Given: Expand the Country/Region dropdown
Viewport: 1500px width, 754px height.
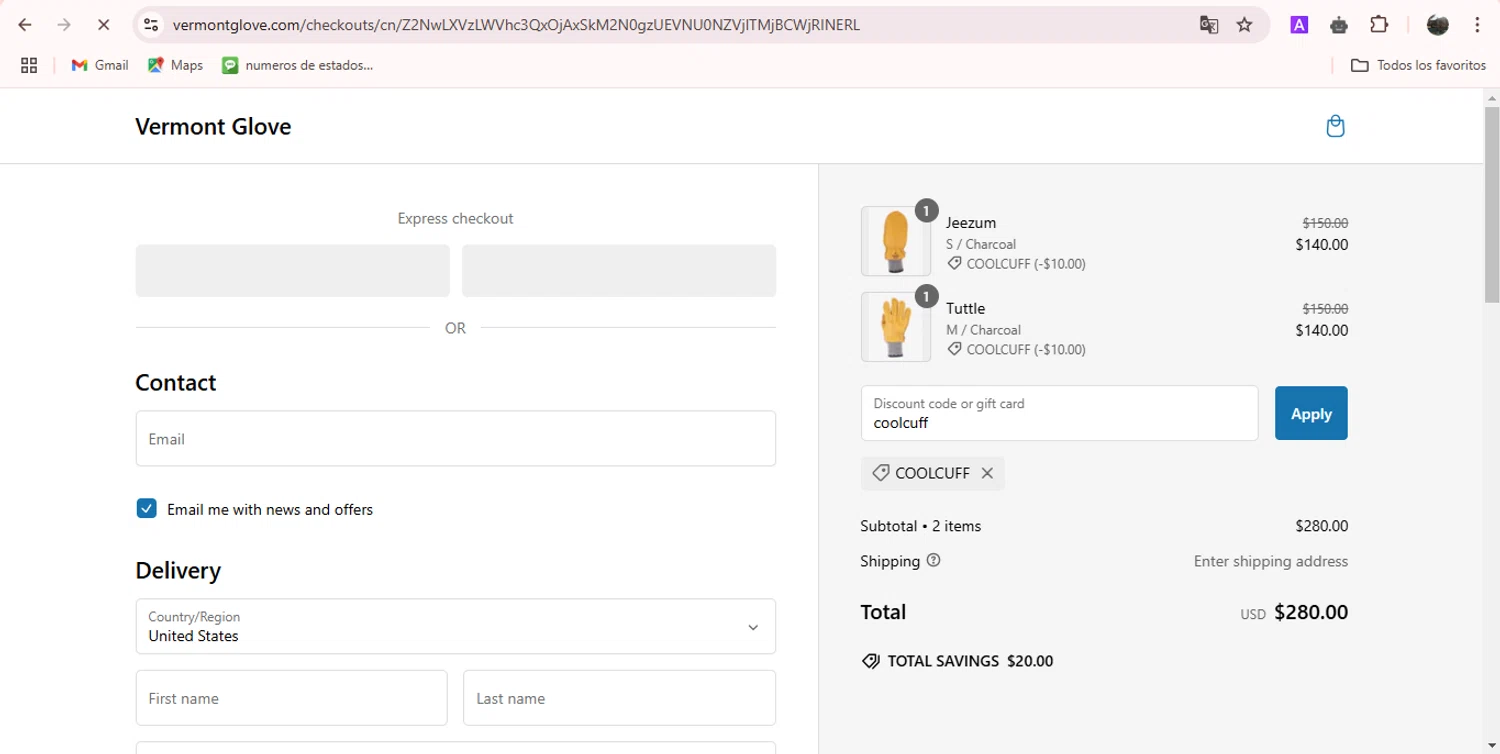Looking at the screenshot, I should pyautogui.click(x=456, y=626).
